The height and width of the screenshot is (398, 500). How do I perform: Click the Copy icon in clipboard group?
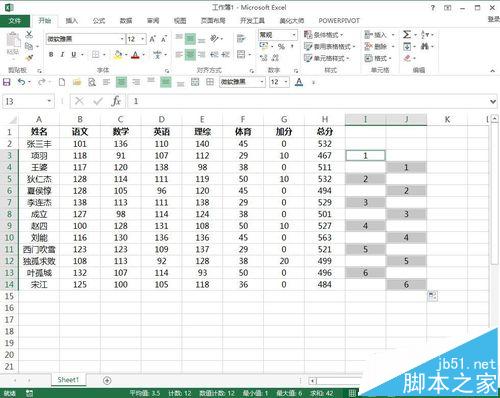pyautogui.click(x=29, y=46)
